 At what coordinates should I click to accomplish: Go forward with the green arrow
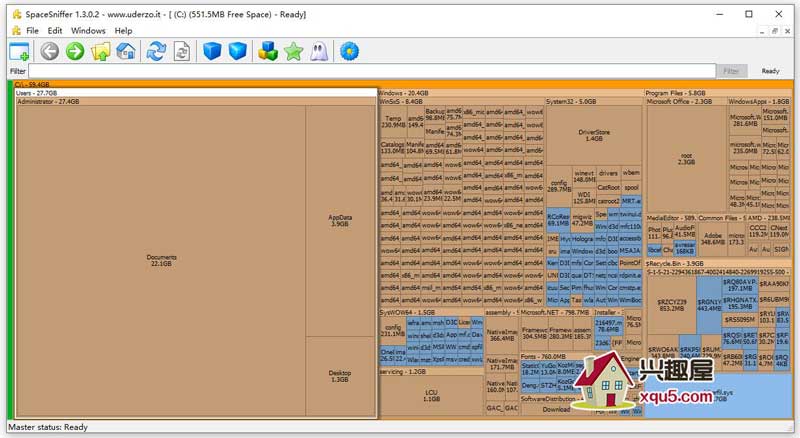75,51
